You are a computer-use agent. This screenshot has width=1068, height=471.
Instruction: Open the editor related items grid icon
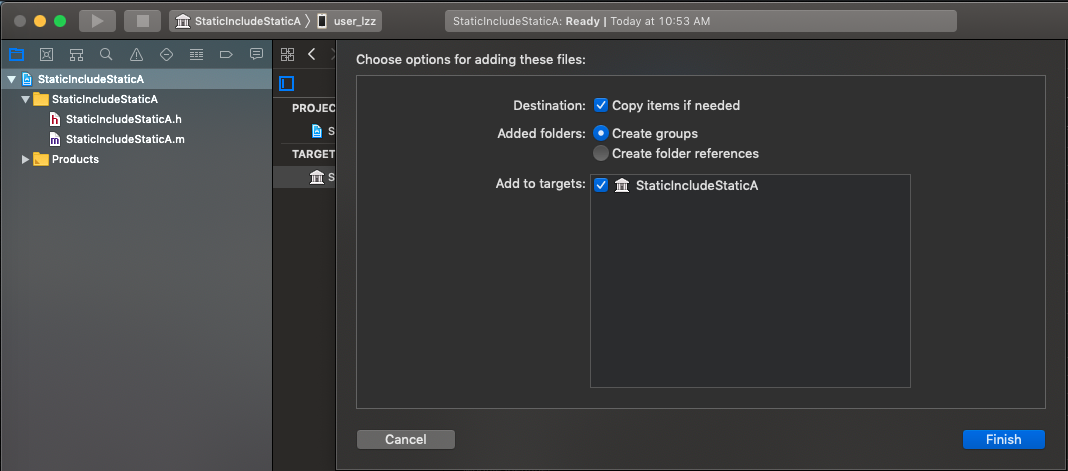click(287, 54)
